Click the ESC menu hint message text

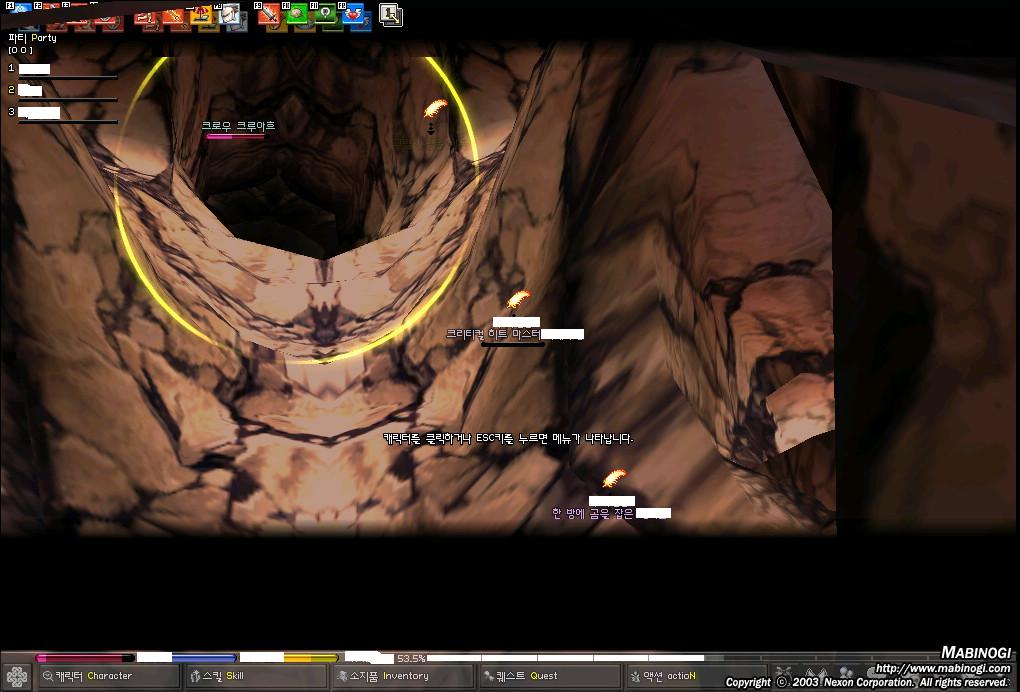click(x=508, y=439)
